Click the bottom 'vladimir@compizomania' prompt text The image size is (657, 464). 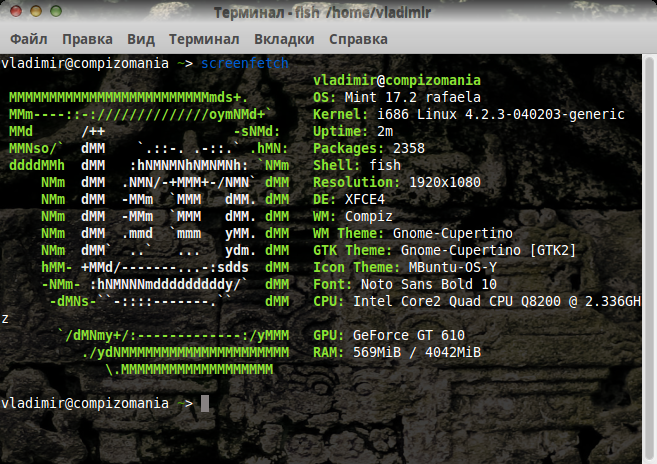pyautogui.click(x=85, y=403)
